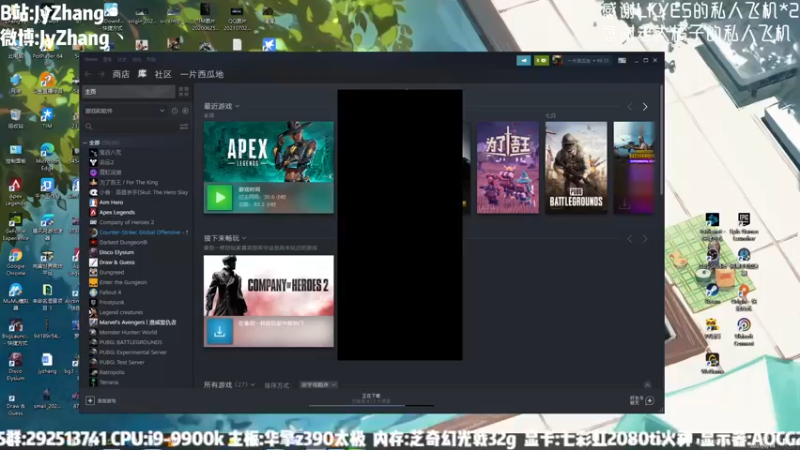The width and height of the screenshot is (800, 450).
Task: Open the account name dropdown in title bar
Action: pyautogui.click(x=588, y=61)
